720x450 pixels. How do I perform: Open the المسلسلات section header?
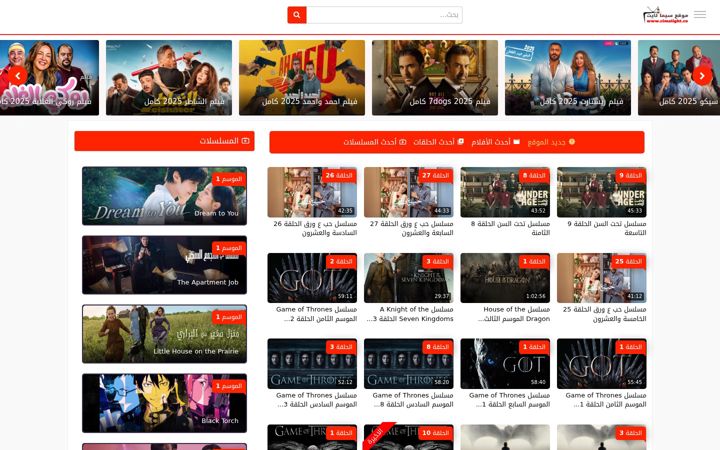pyautogui.click(x=164, y=141)
